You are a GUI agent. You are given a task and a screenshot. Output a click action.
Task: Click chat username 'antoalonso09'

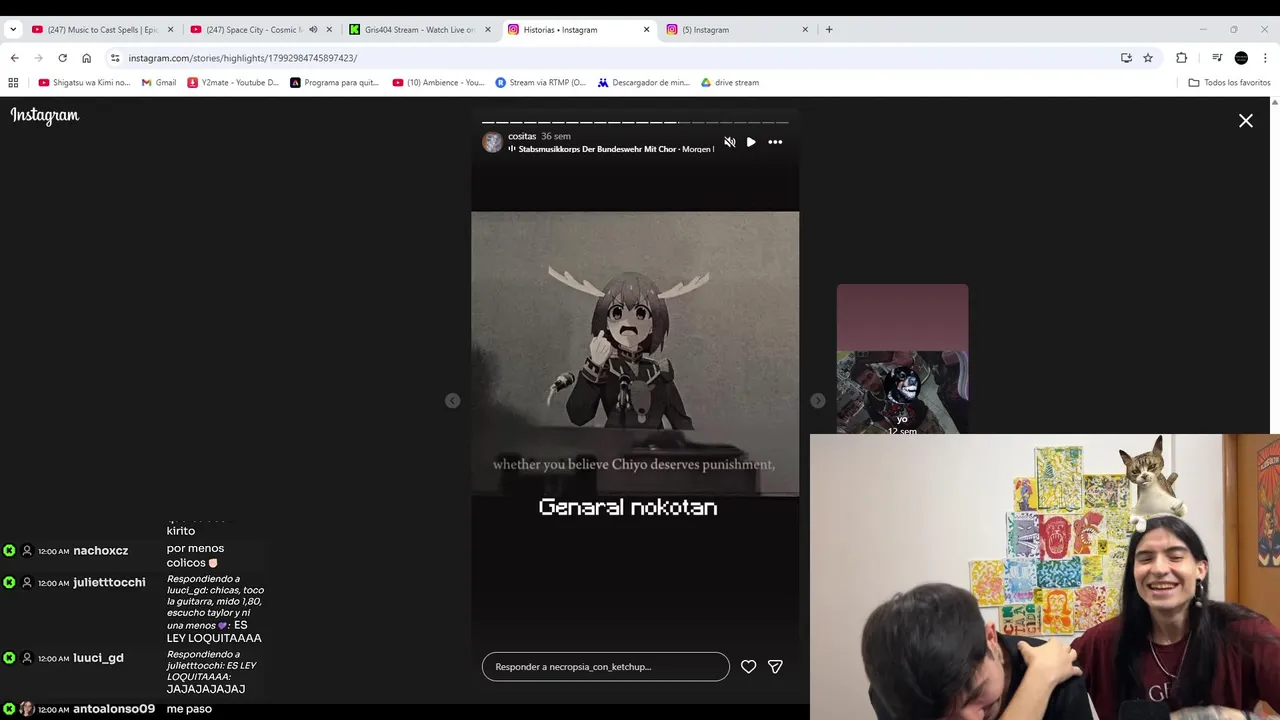coord(114,709)
